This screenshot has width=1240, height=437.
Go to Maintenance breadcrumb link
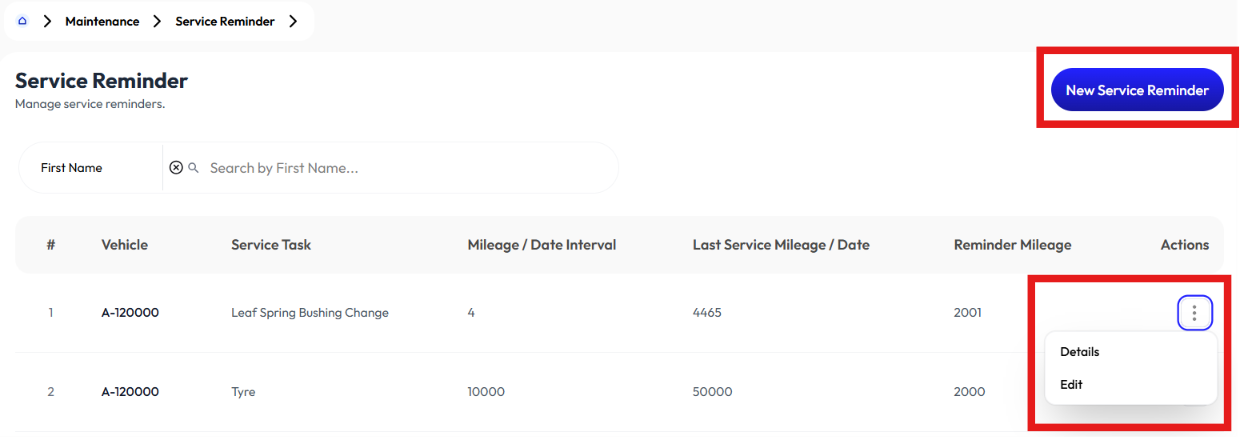pos(102,21)
